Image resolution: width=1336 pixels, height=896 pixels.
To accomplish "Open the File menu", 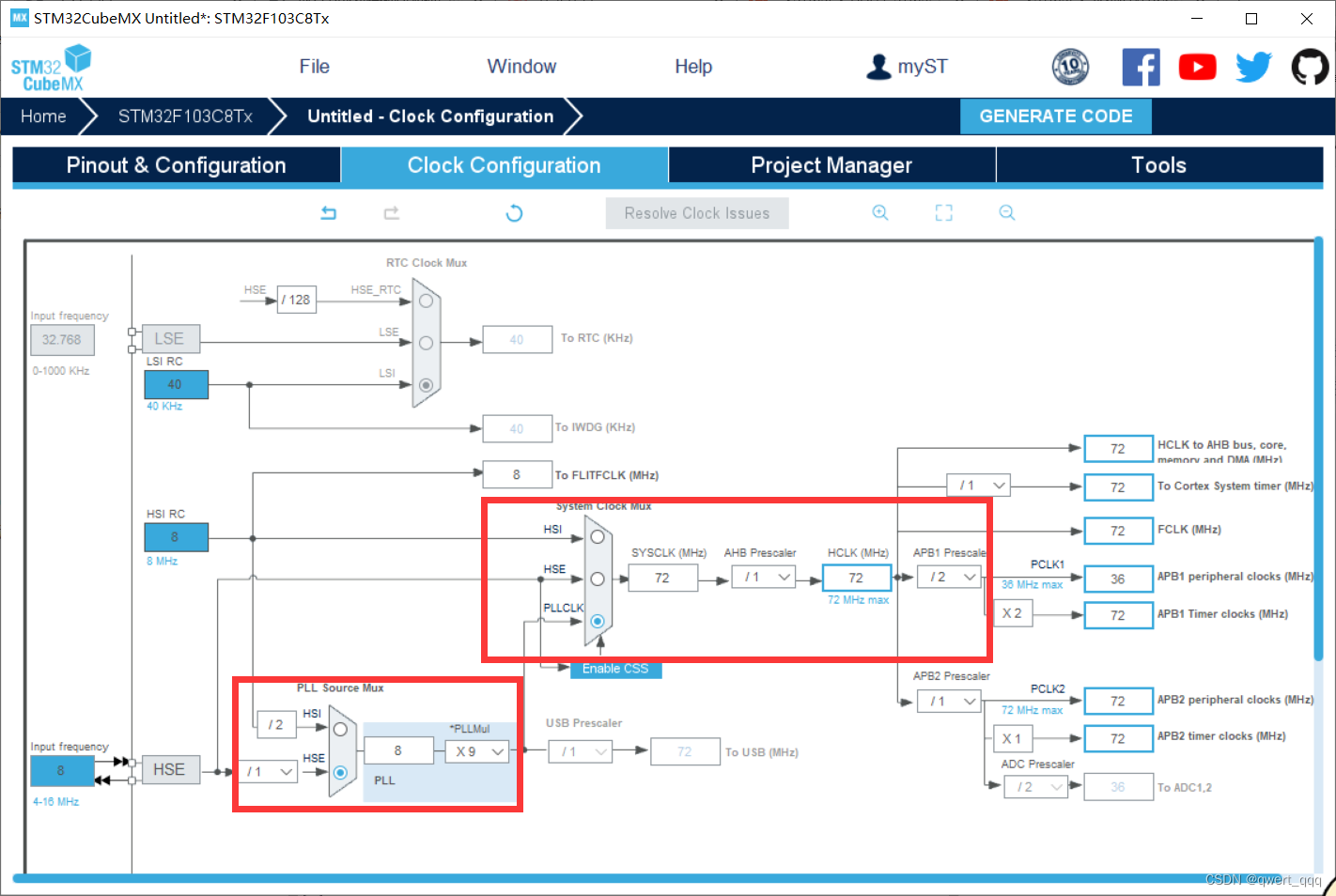I will (314, 67).
